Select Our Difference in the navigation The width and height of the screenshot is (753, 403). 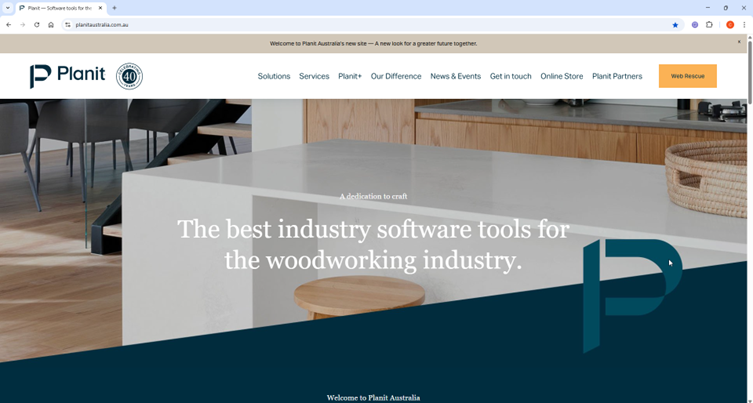tap(396, 76)
